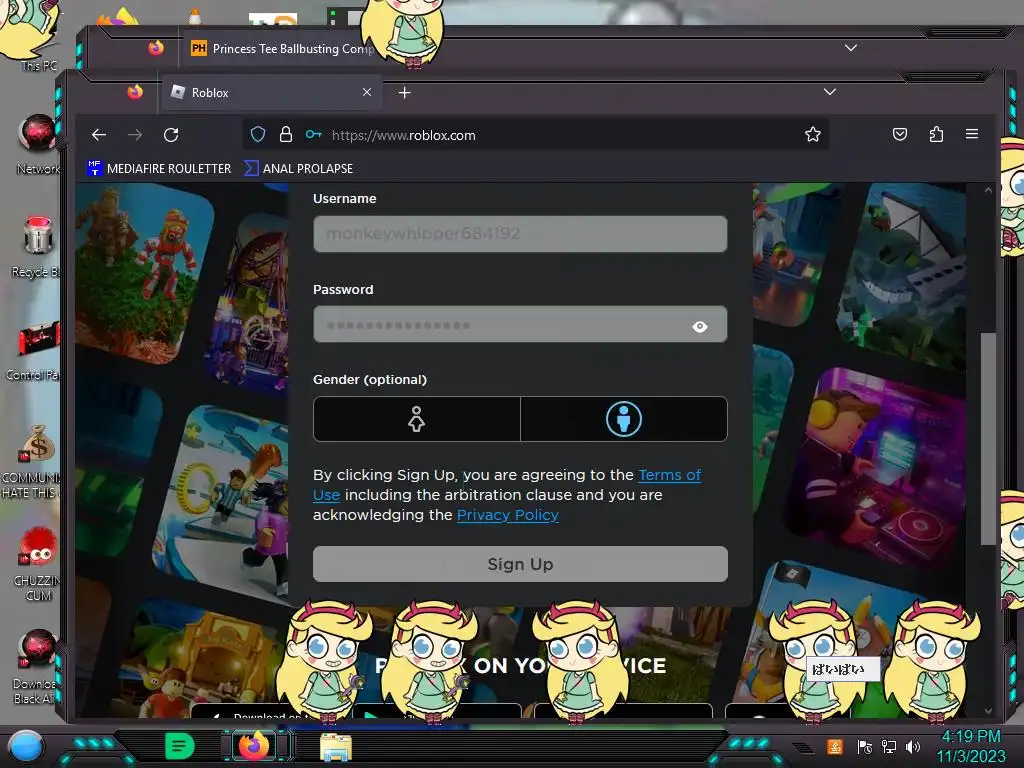Click the Firefox logo in the background window
This screenshot has width=1024, height=768.
coord(155,48)
